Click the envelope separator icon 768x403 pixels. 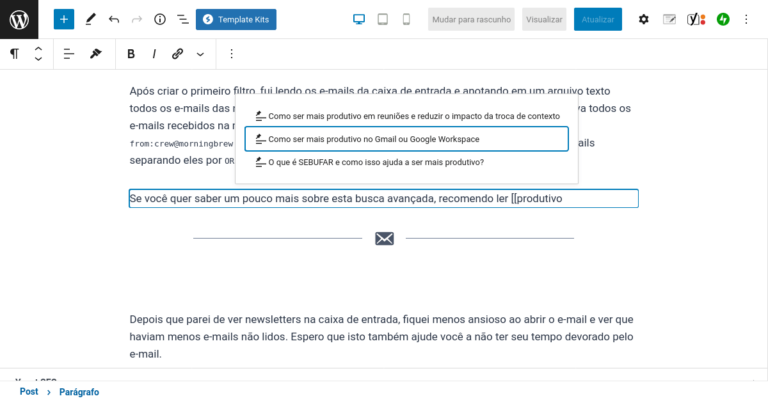384,238
